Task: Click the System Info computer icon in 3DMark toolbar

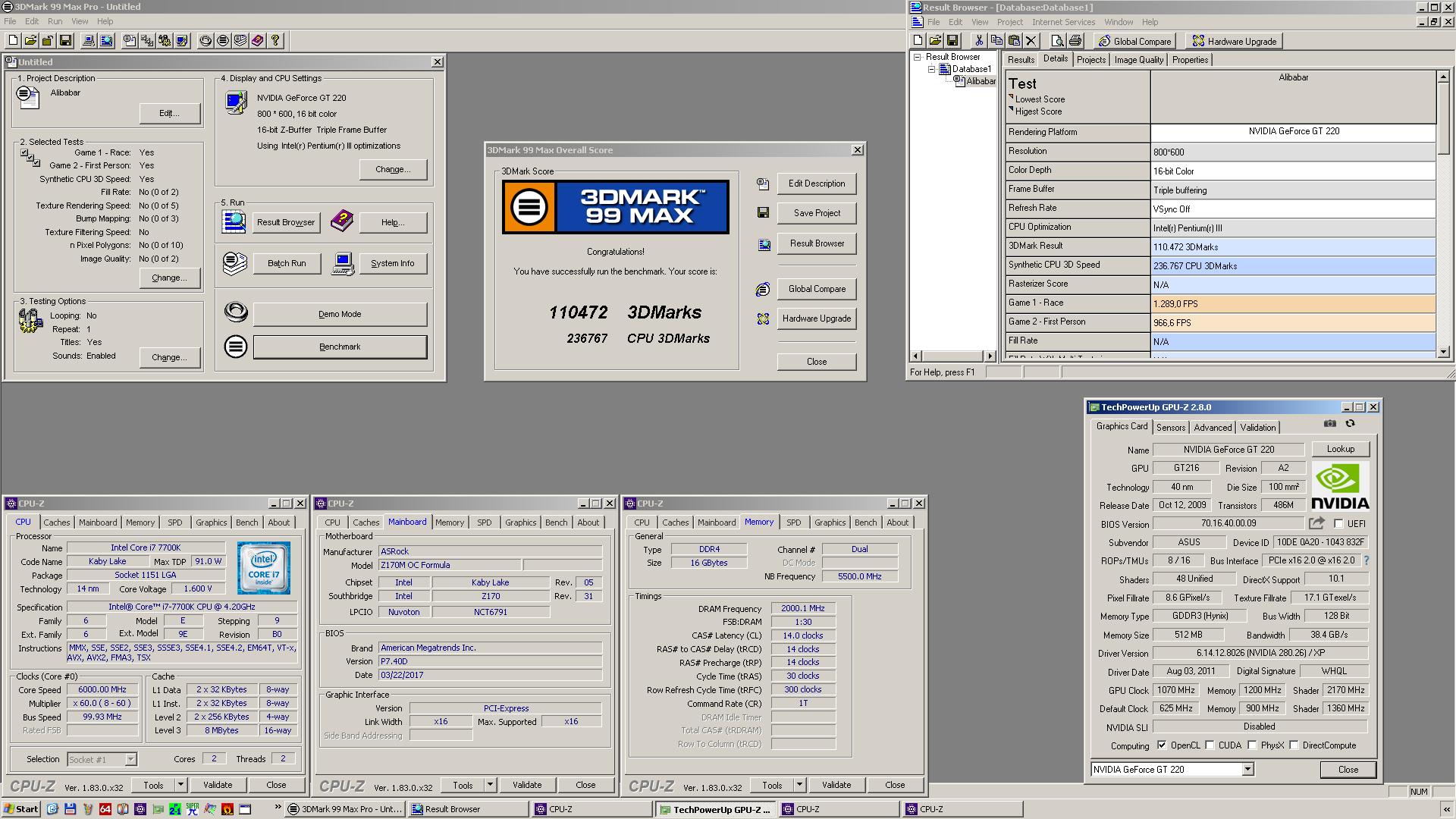Action: coord(89,41)
